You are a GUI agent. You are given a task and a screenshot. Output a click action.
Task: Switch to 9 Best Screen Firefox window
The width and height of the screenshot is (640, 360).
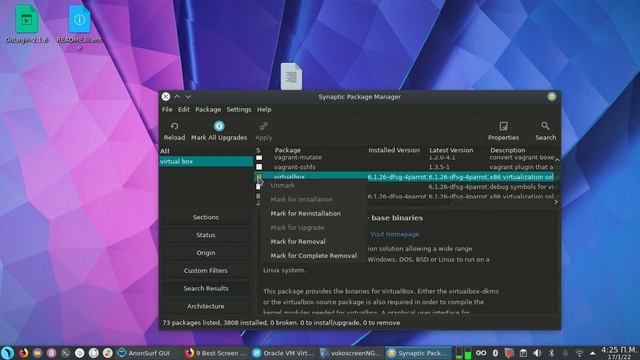216,353
